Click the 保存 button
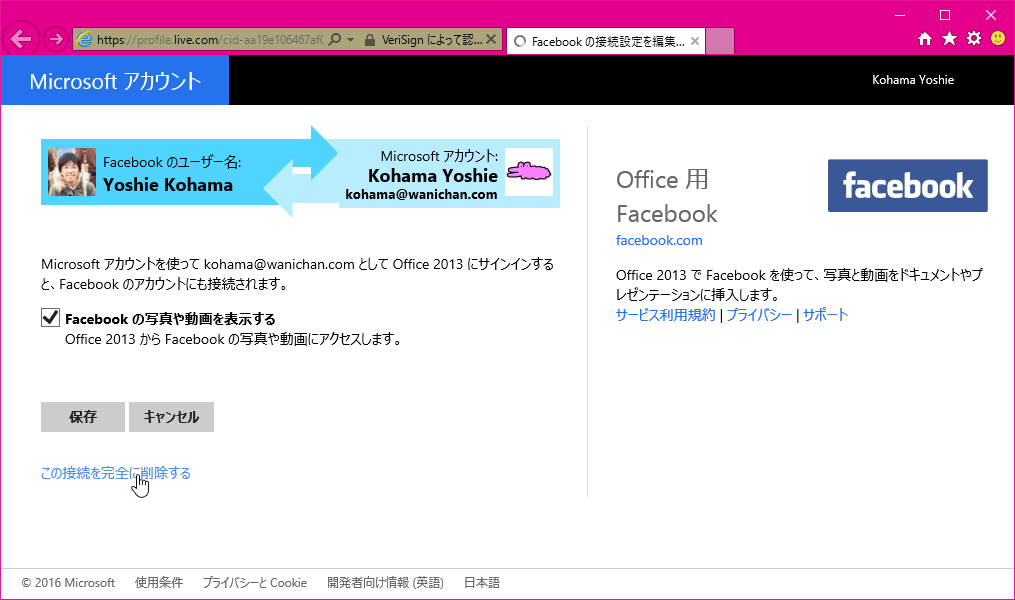 pos(83,417)
